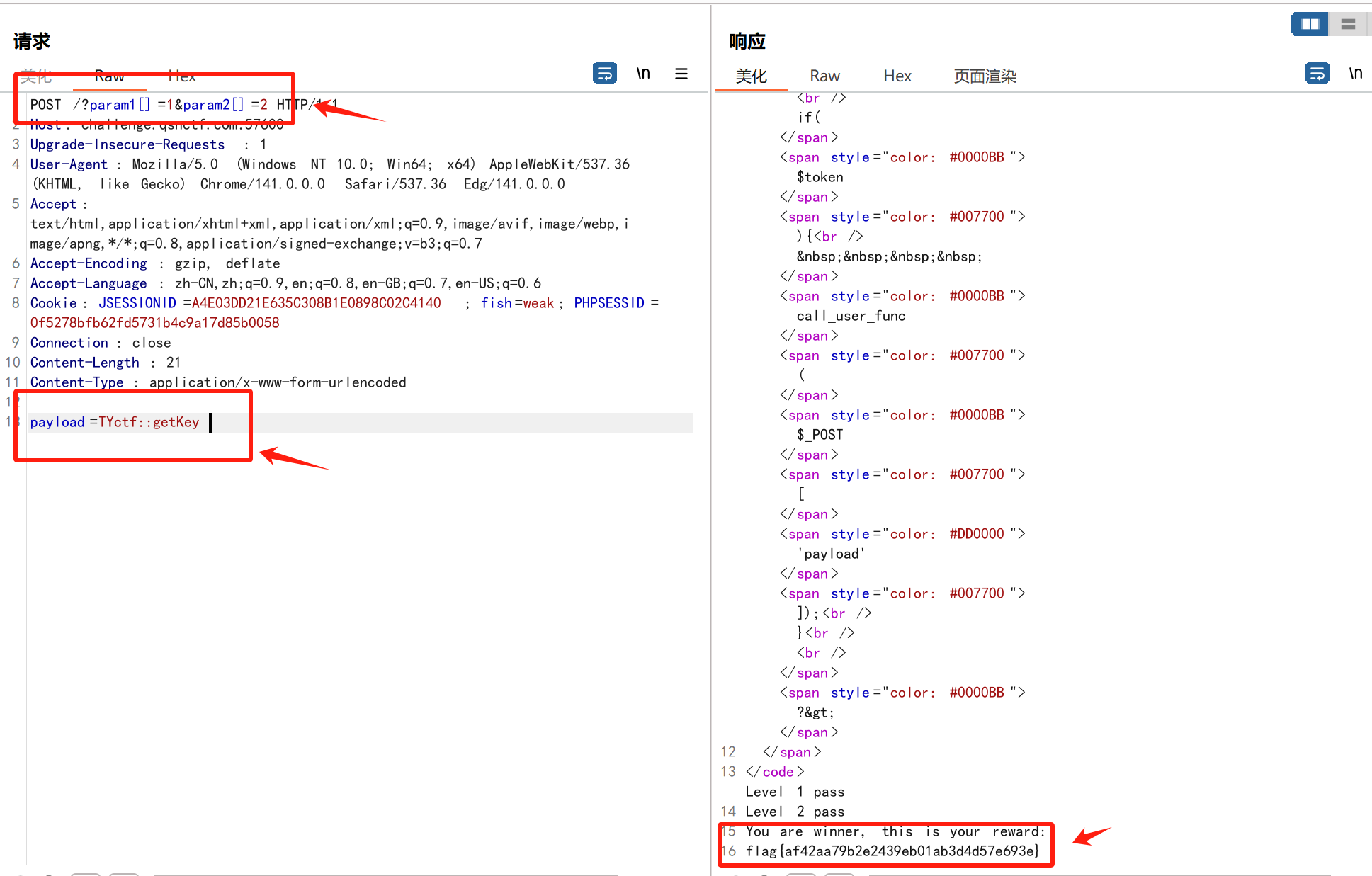Image resolution: width=1372 pixels, height=876 pixels.
Task: Switch to stacked top-bottom layout view
Action: (1349, 25)
